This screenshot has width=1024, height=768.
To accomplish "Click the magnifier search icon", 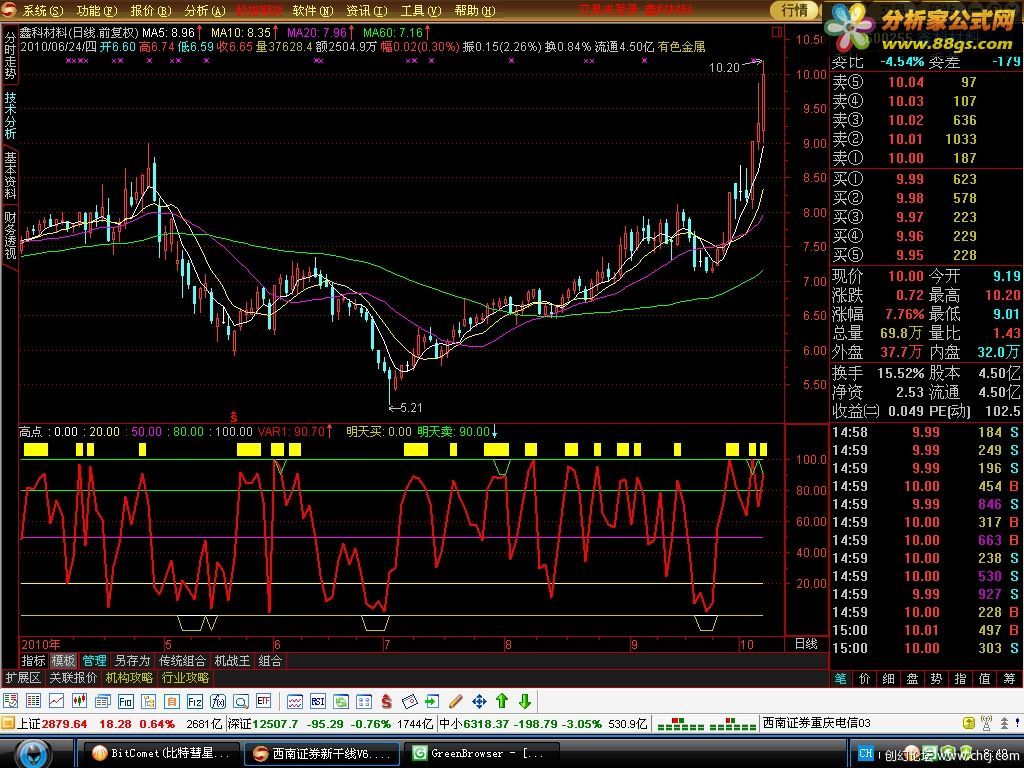I will pos(241,701).
